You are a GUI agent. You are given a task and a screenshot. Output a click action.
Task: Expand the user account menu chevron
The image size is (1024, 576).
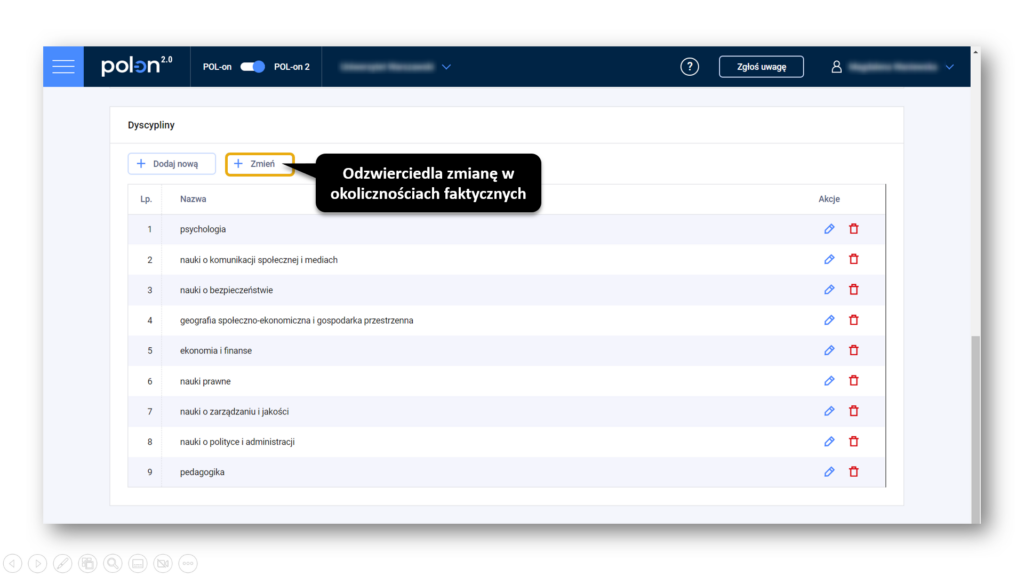click(950, 67)
